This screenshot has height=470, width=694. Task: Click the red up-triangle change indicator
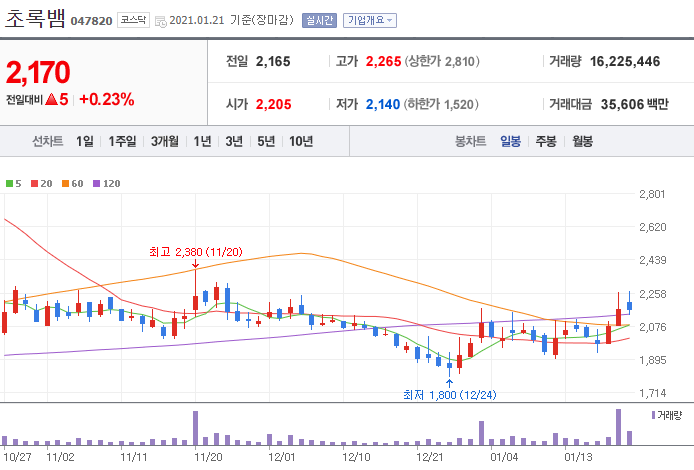[x=51, y=99]
